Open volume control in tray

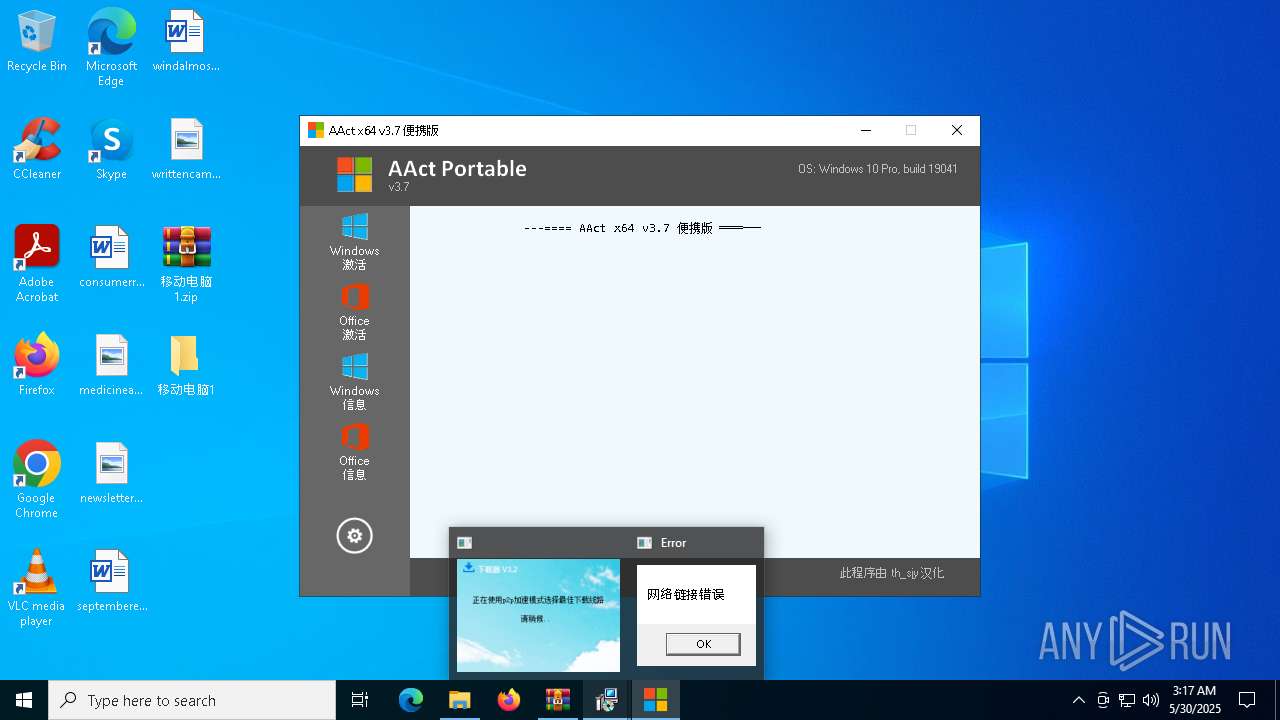(1151, 700)
